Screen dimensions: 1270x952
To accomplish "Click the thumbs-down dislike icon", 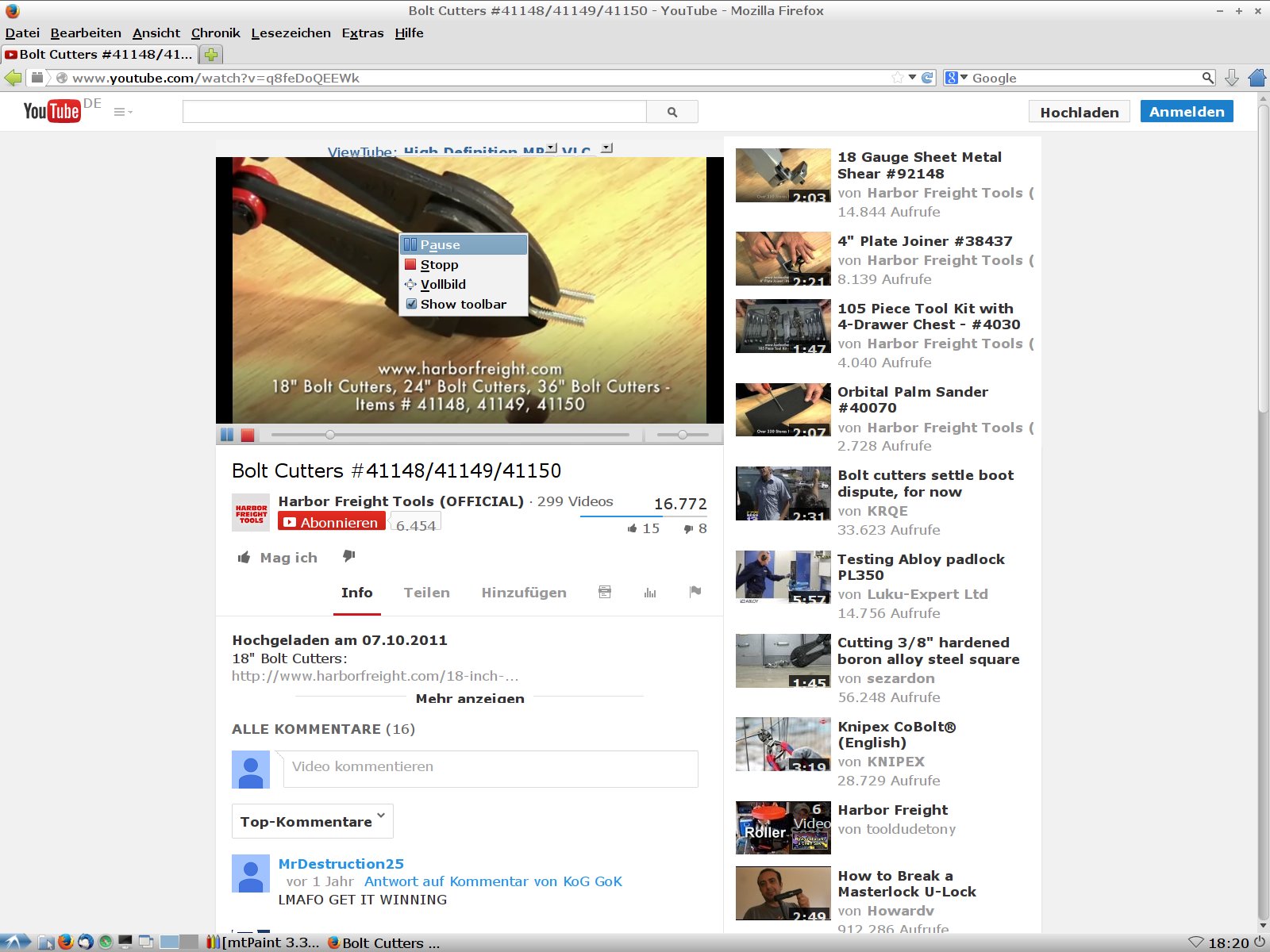I will tap(348, 557).
